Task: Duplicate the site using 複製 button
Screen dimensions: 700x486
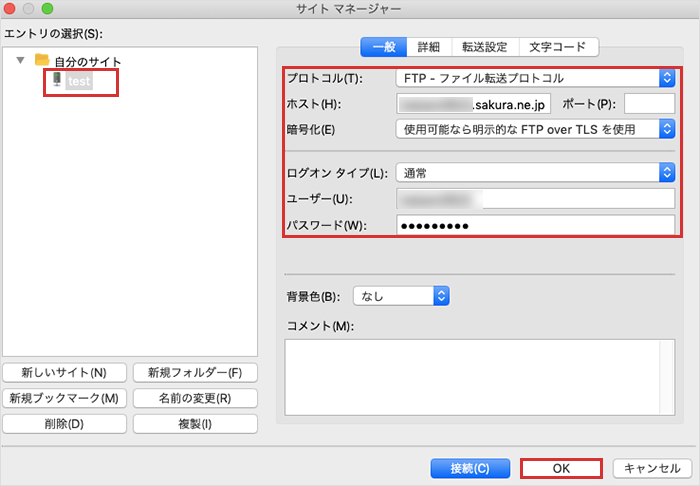Action: 194,424
